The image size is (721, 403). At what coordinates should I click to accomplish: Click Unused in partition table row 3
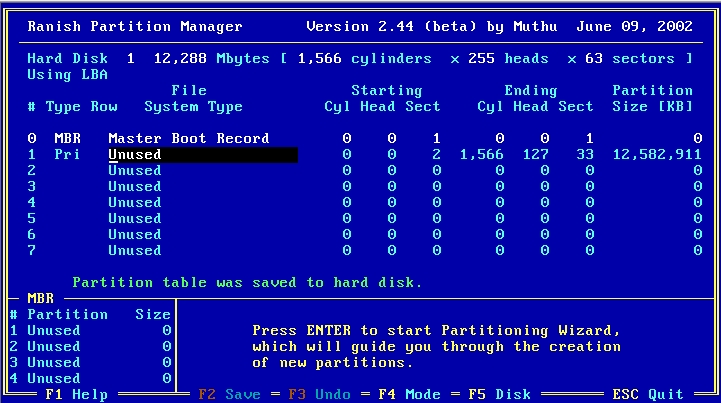135,187
